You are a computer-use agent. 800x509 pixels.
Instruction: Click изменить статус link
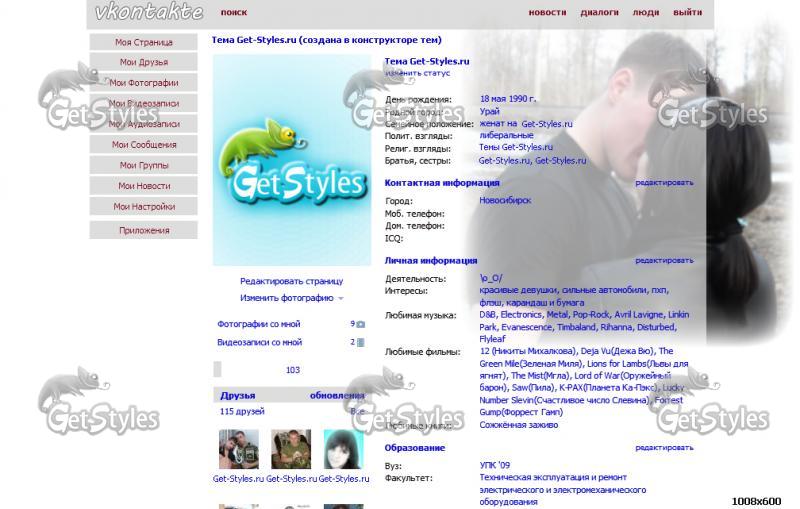tap(418, 73)
